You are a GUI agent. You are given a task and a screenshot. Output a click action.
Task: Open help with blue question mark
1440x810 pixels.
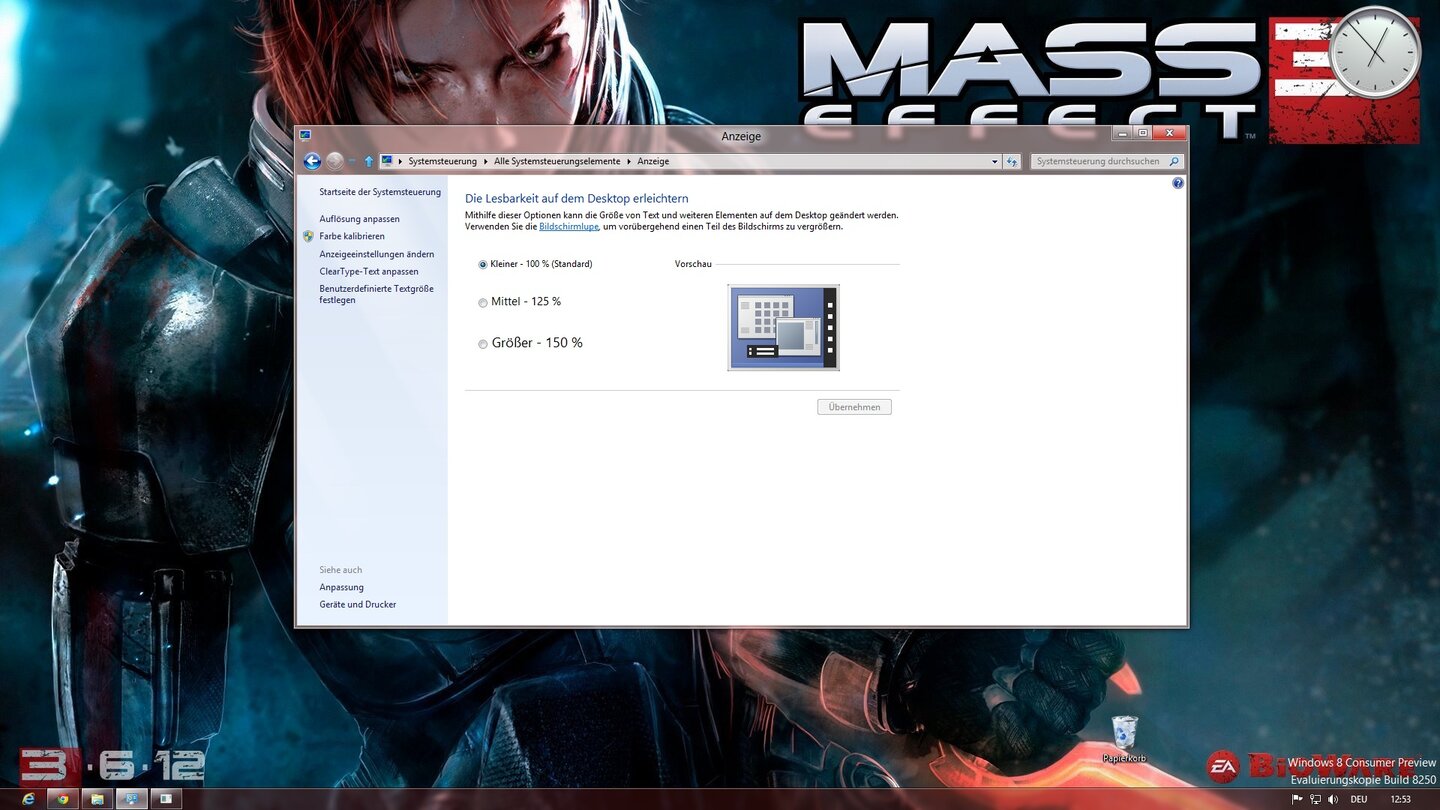click(x=1177, y=184)
